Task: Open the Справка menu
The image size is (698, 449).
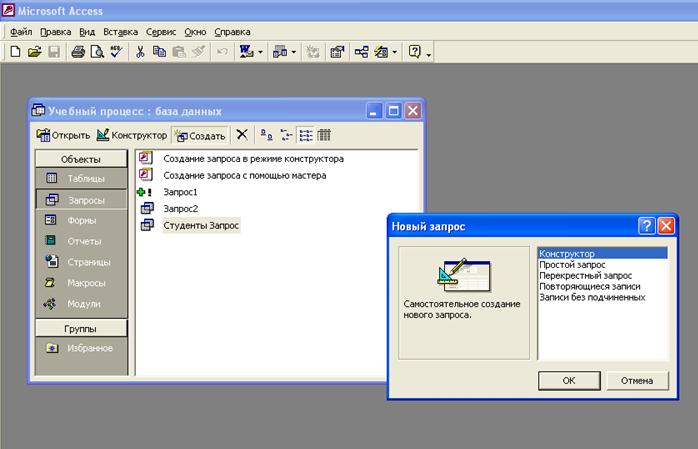Action: coord(232,32)
